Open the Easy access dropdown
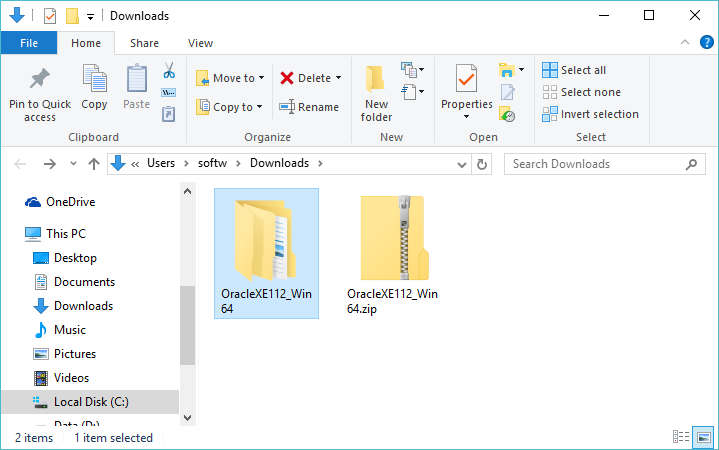719x450 pixels. click(412, 92)
